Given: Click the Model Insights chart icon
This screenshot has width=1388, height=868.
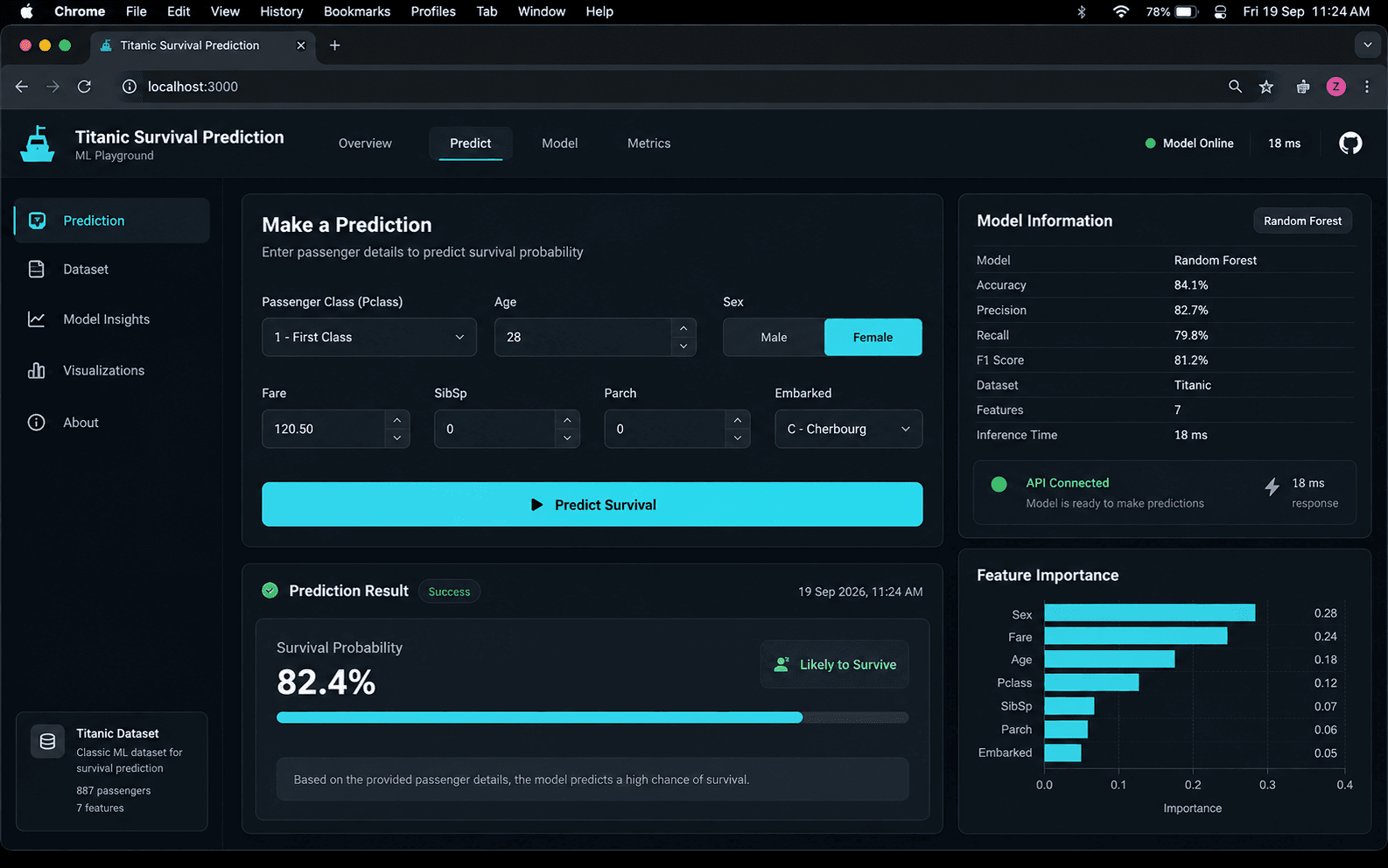Looking at the screenshot, I should click(36, 319).
